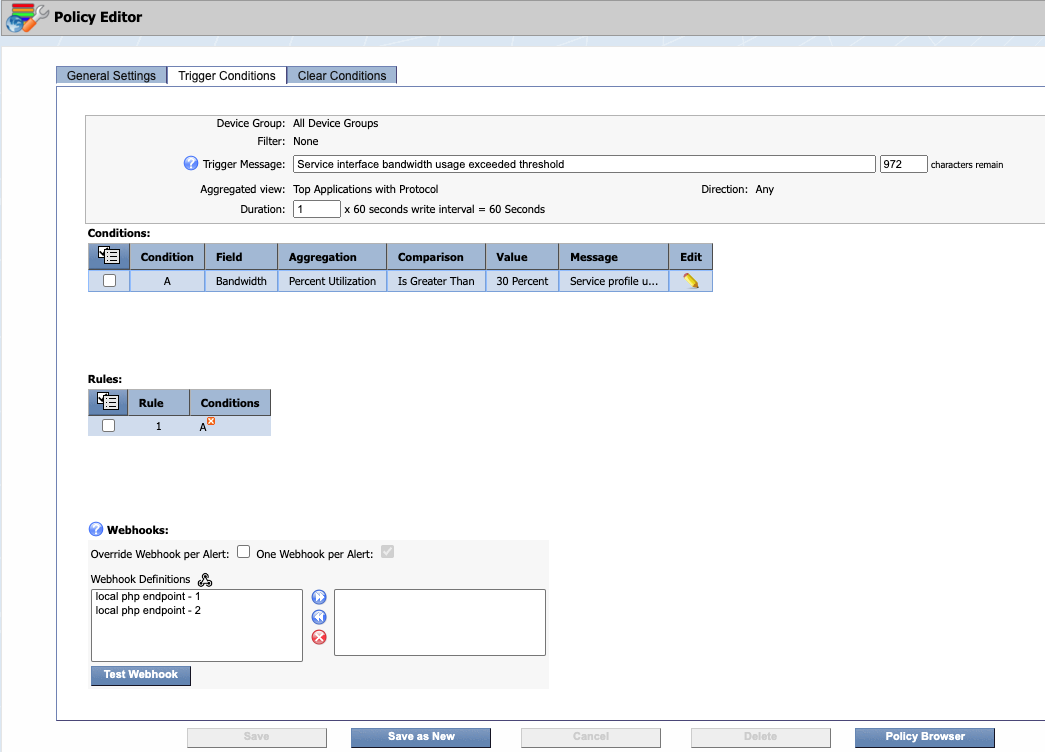
Task: Check the condition A row checkbox
Action: point(109,281)
